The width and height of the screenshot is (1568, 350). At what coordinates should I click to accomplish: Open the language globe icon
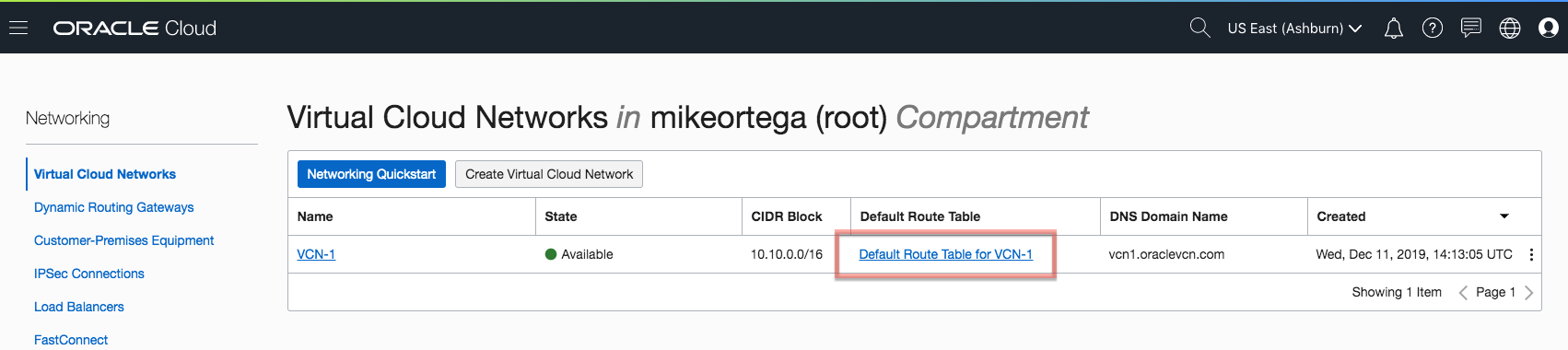[1510, 29]
